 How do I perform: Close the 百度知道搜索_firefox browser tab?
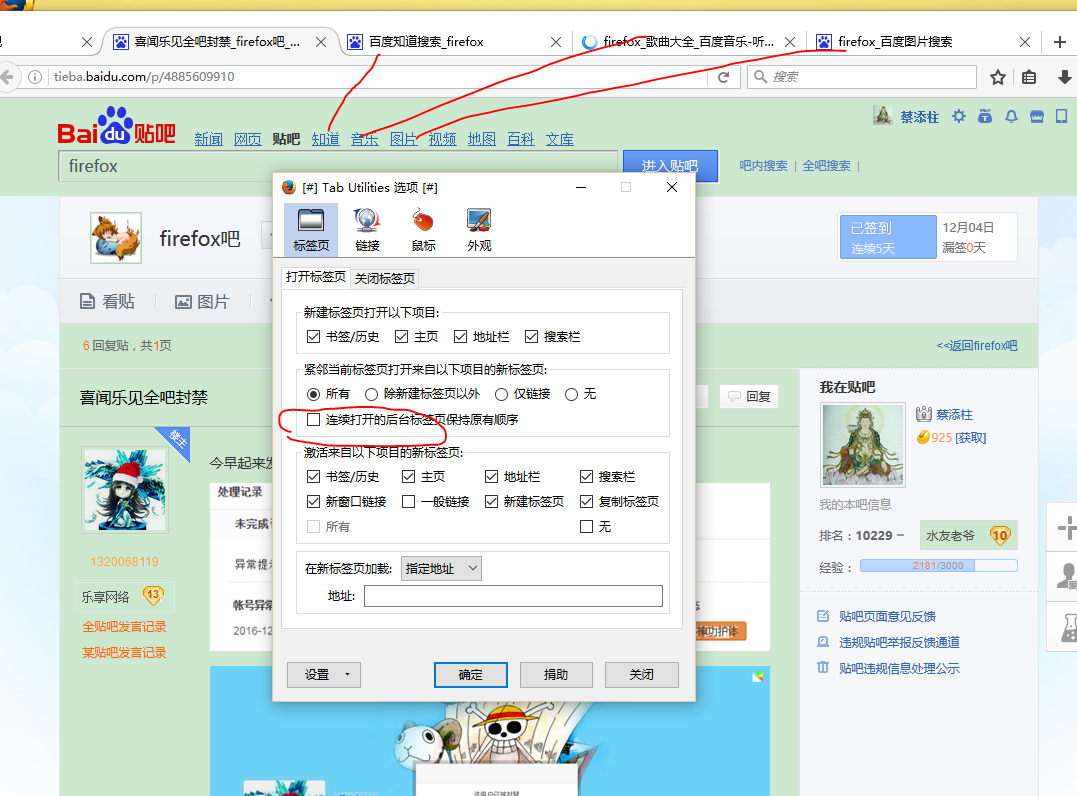pyautogui.click(x=556, y=42)
